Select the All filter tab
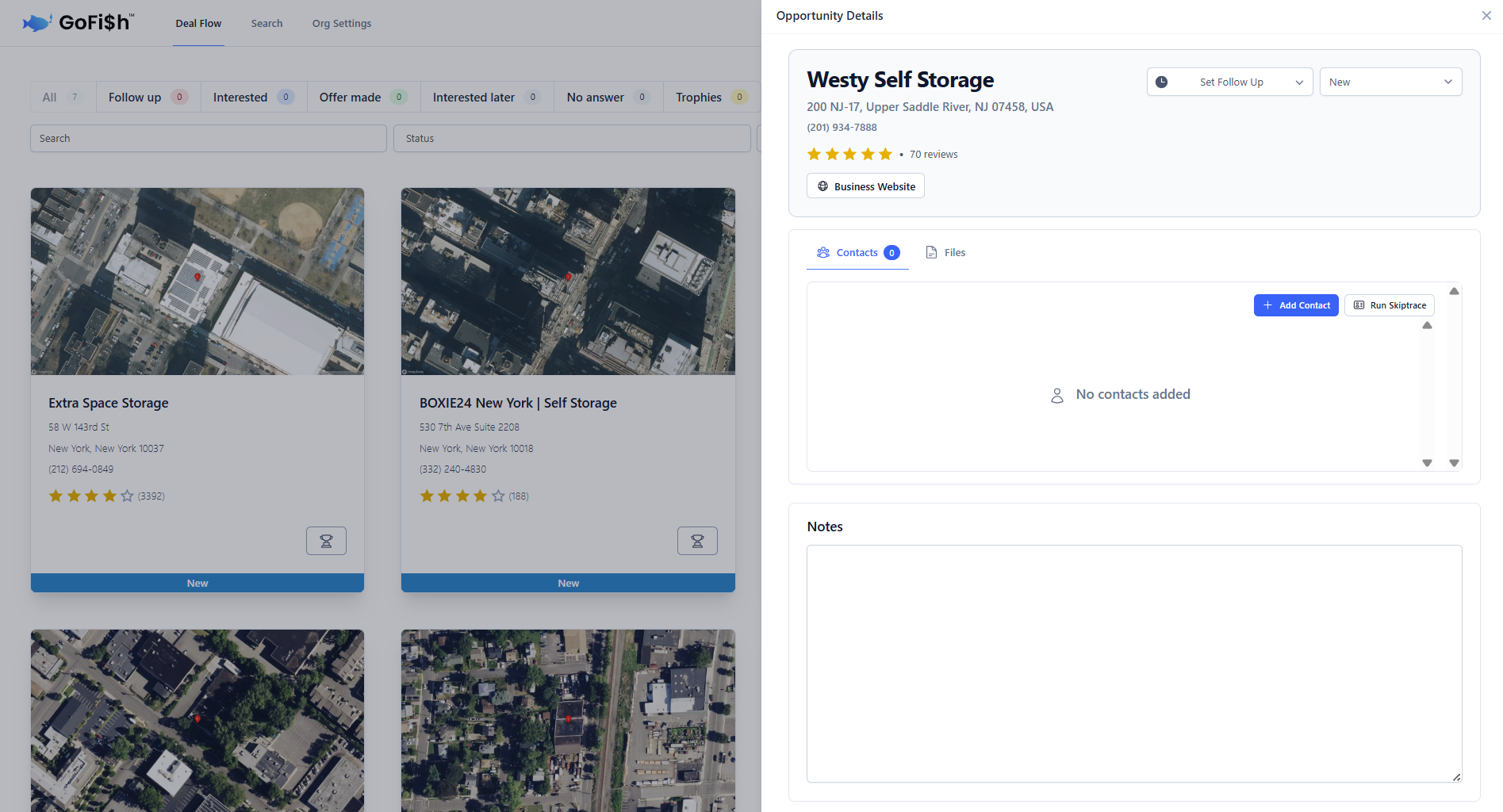The height and width of the screenshot is (812, 1503). pos(63,97)
